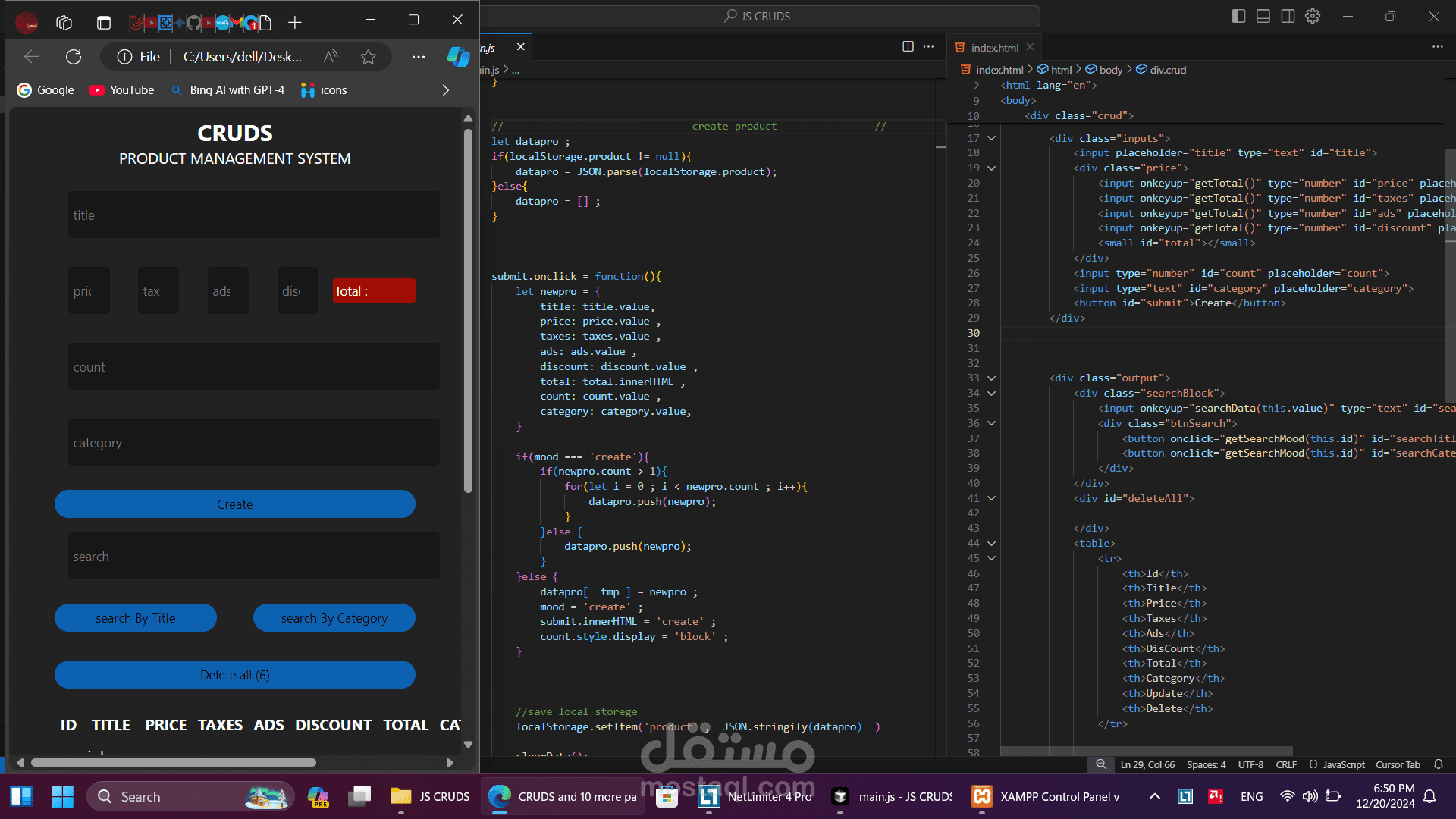Select JavaScript language mode in status bar
This screenshot has width=1456, height=819.
[x=1343, y=764]
